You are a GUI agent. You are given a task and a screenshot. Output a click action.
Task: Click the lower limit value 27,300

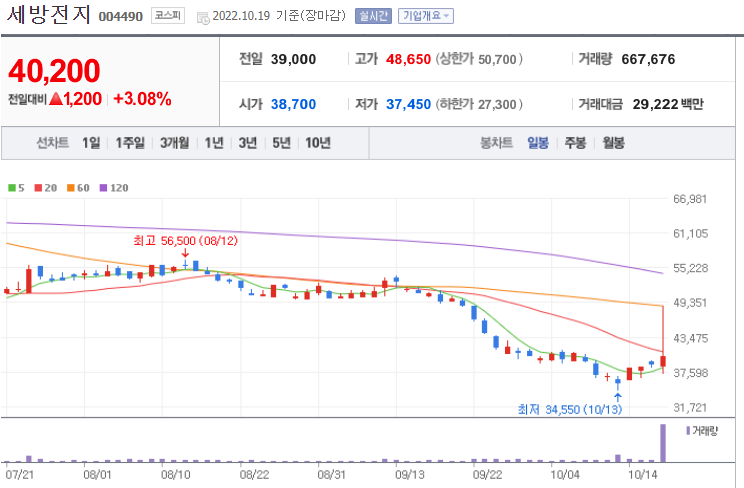tap(497, 104)
